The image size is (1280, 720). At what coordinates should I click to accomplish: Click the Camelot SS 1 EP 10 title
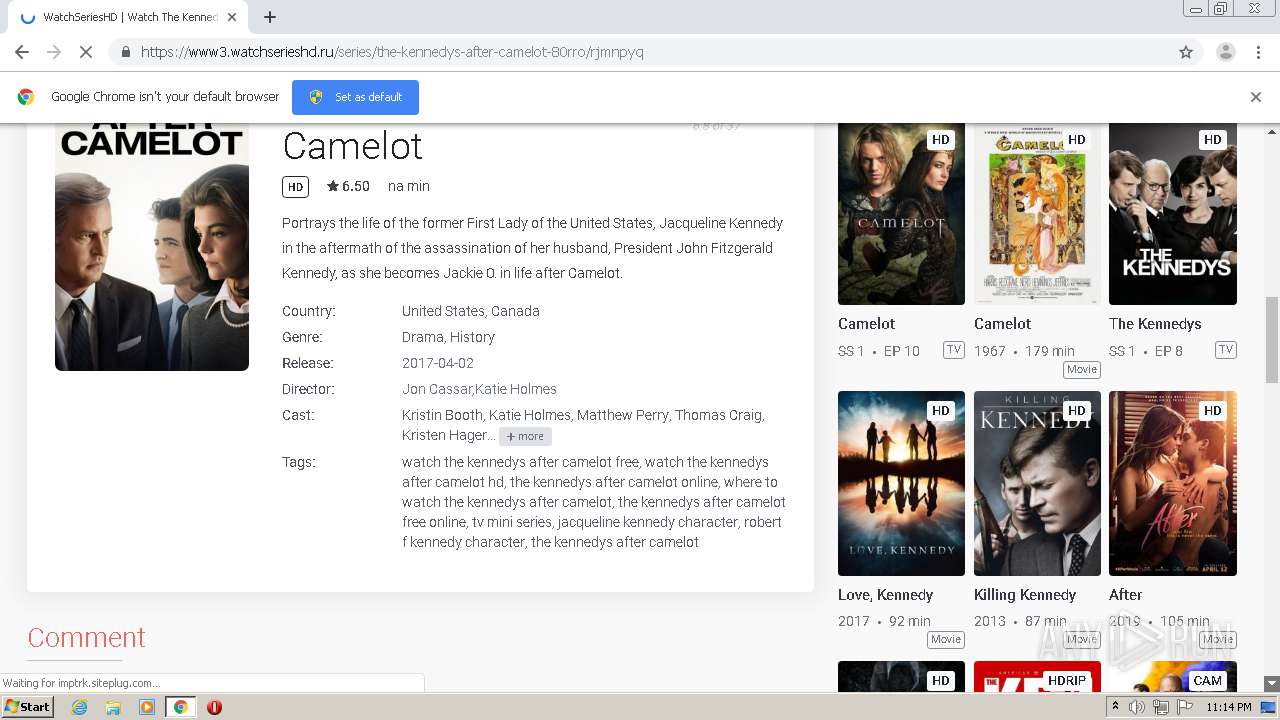[x=867, y=324]
